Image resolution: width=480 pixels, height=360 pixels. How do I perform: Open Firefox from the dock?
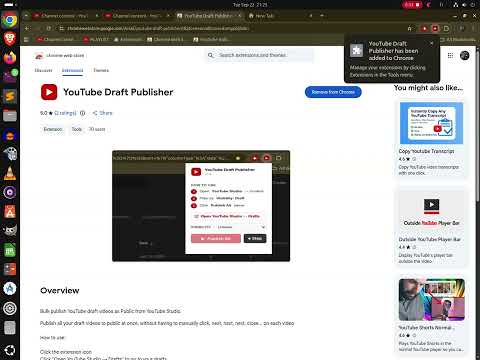coord(10,58)
